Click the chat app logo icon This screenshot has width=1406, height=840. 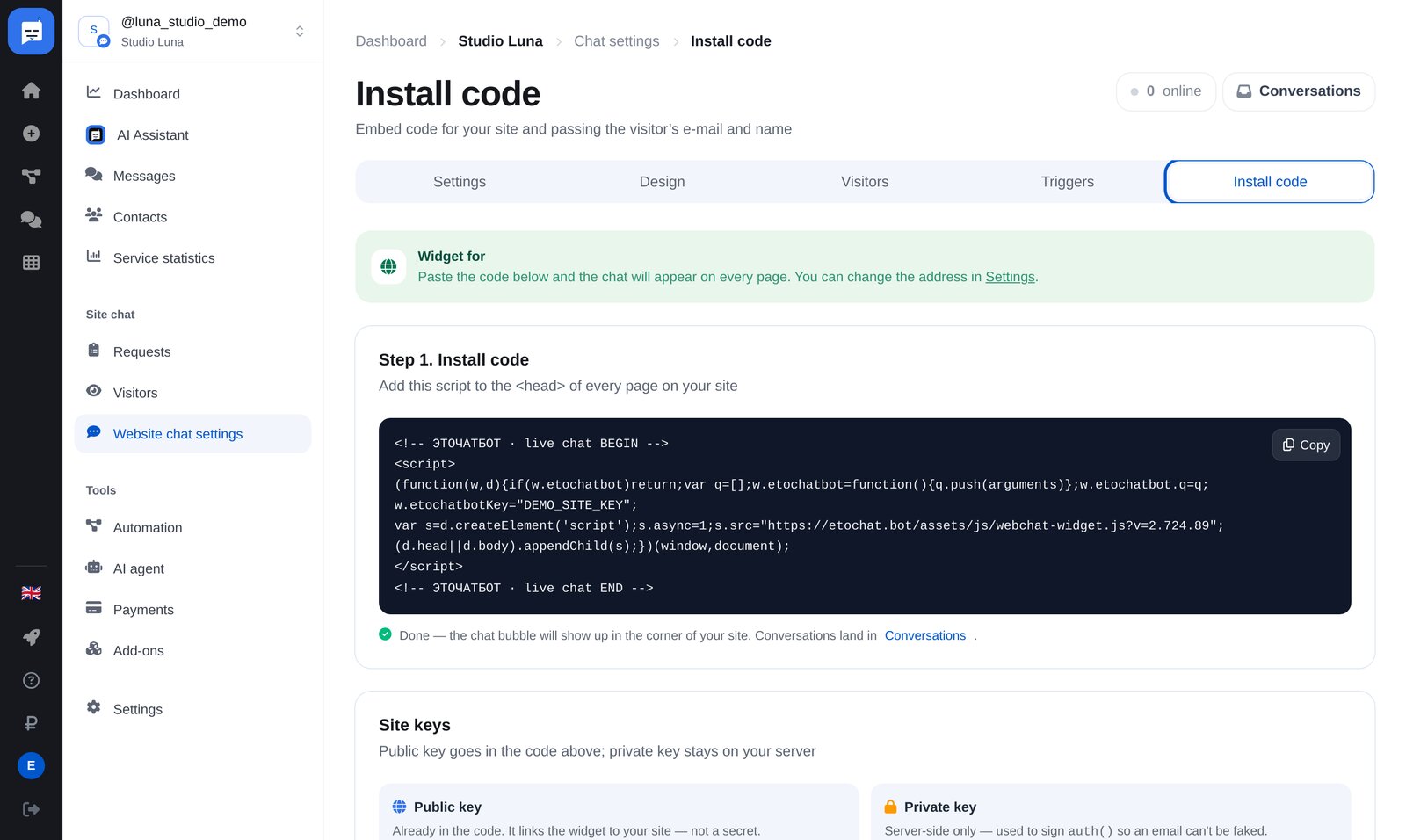tap(31, 32)
